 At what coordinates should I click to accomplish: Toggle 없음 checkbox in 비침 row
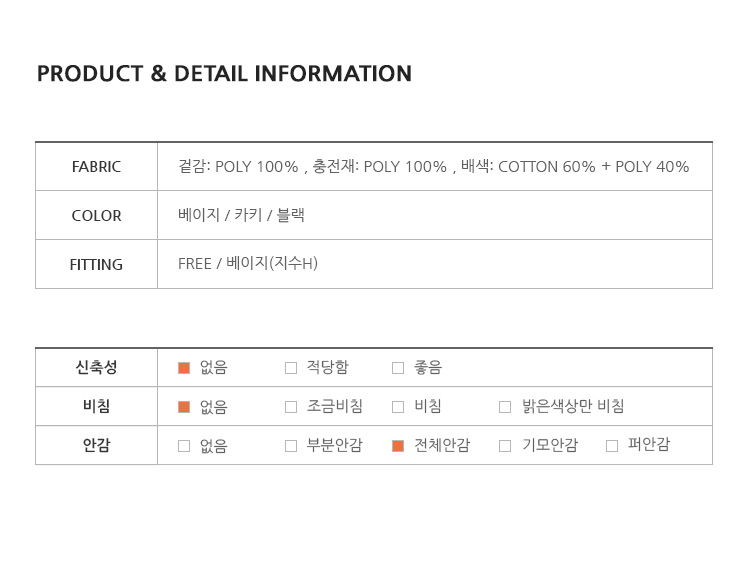[184, 406]
